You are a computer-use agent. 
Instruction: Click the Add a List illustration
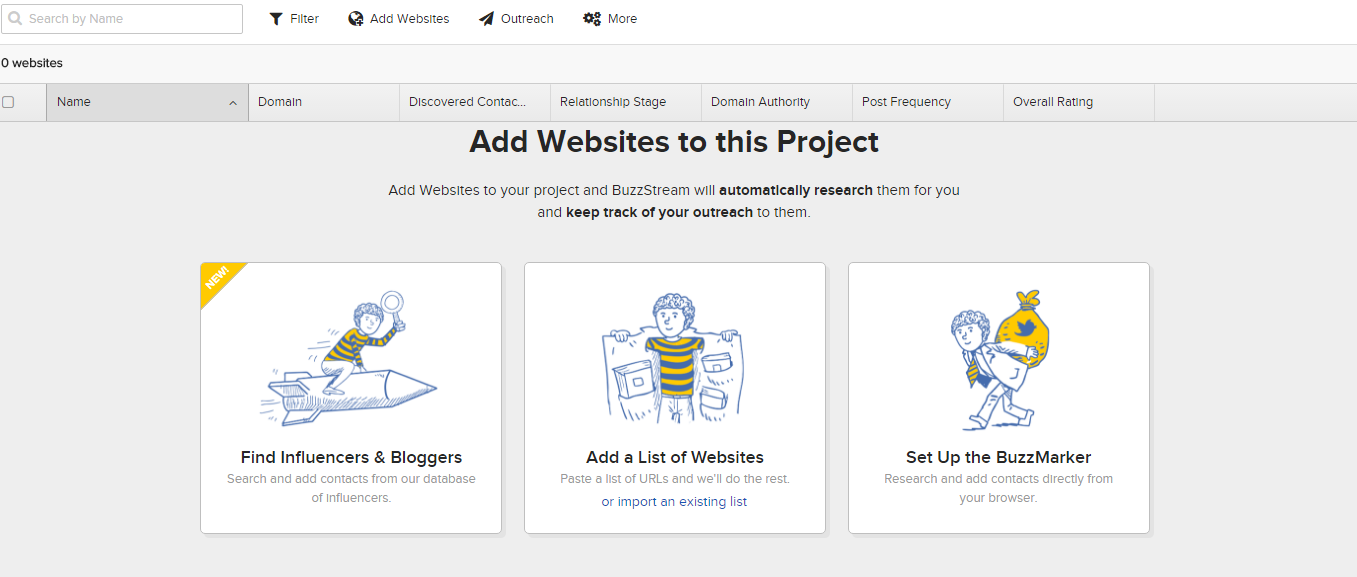(675, 357)
